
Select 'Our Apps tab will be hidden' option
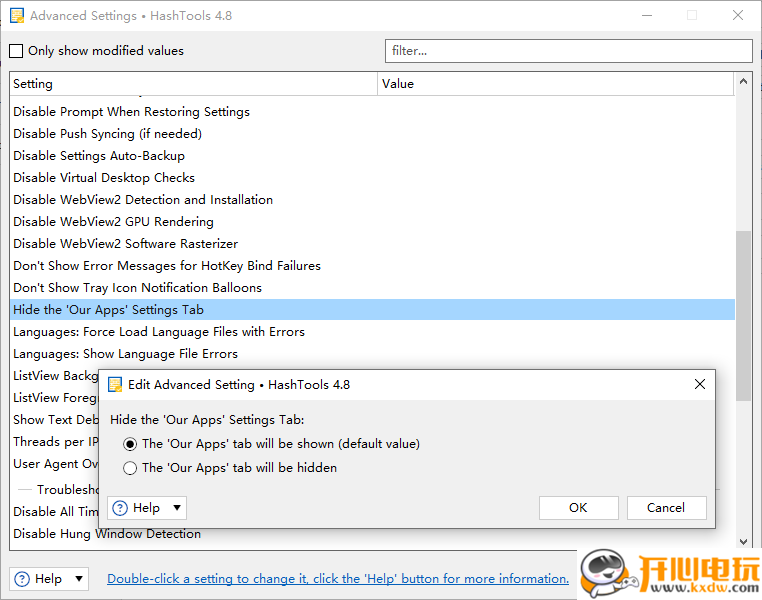pos(130,468)
